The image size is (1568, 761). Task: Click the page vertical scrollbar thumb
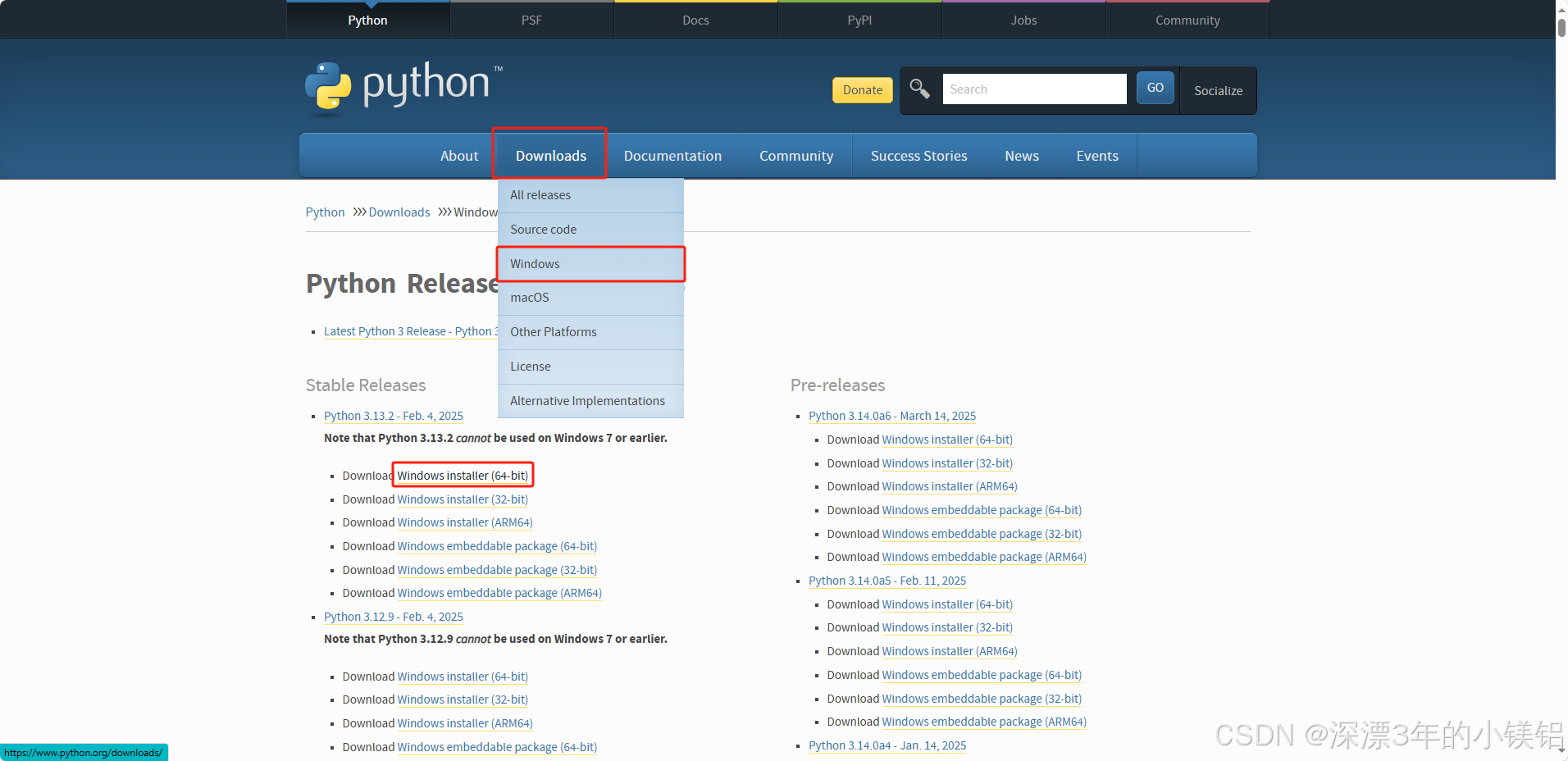click(1561, 26)
